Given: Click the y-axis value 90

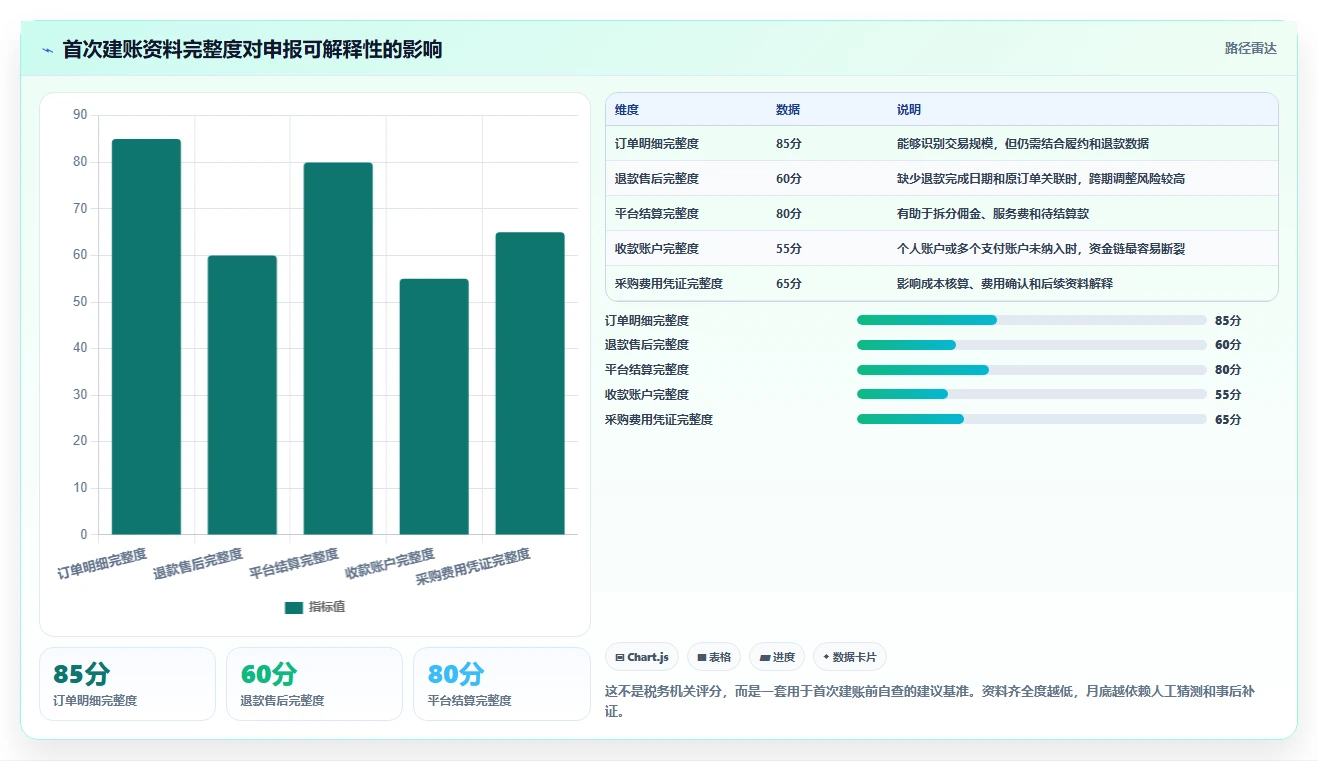Looking at the screenshot, I should [x=80, y=115].
